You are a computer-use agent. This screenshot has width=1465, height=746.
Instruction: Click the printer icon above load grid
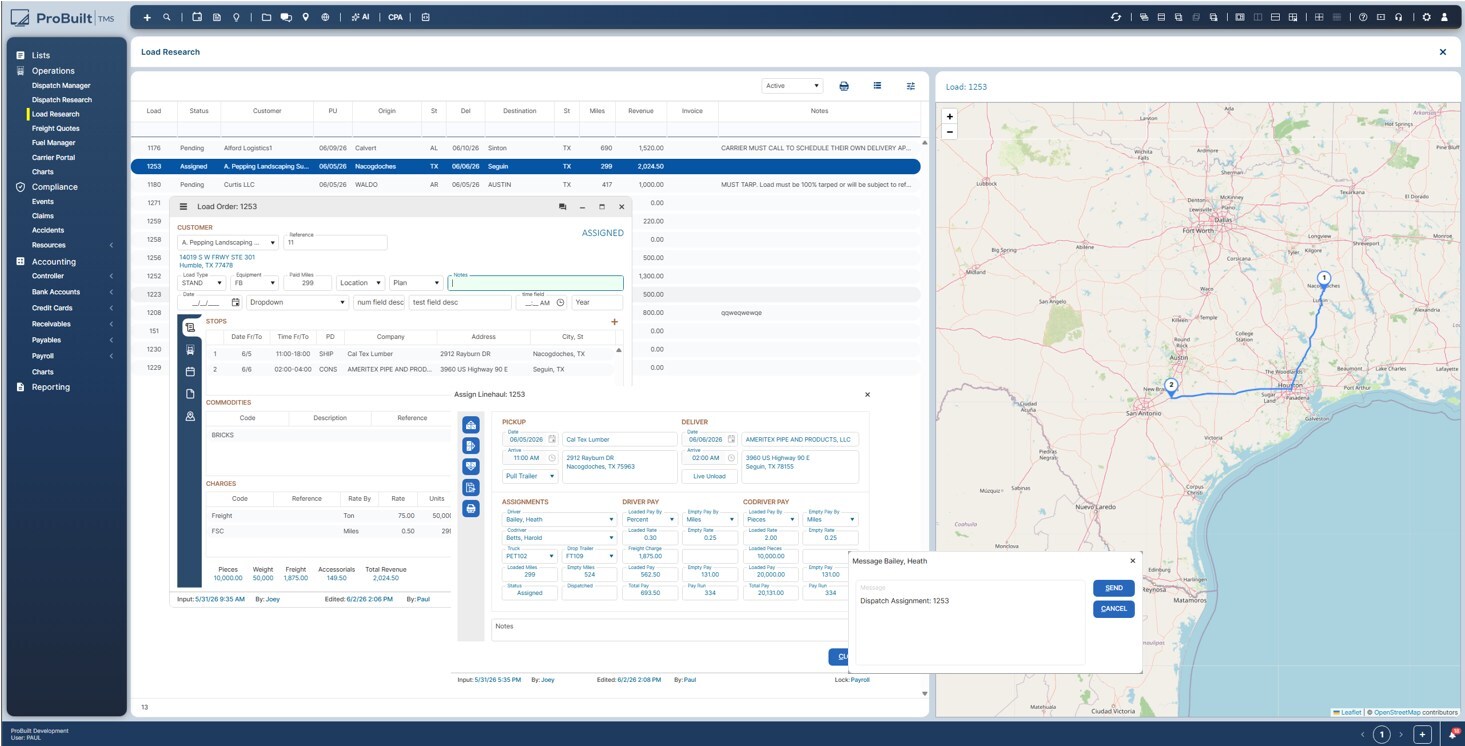click(x=844, y=86)
